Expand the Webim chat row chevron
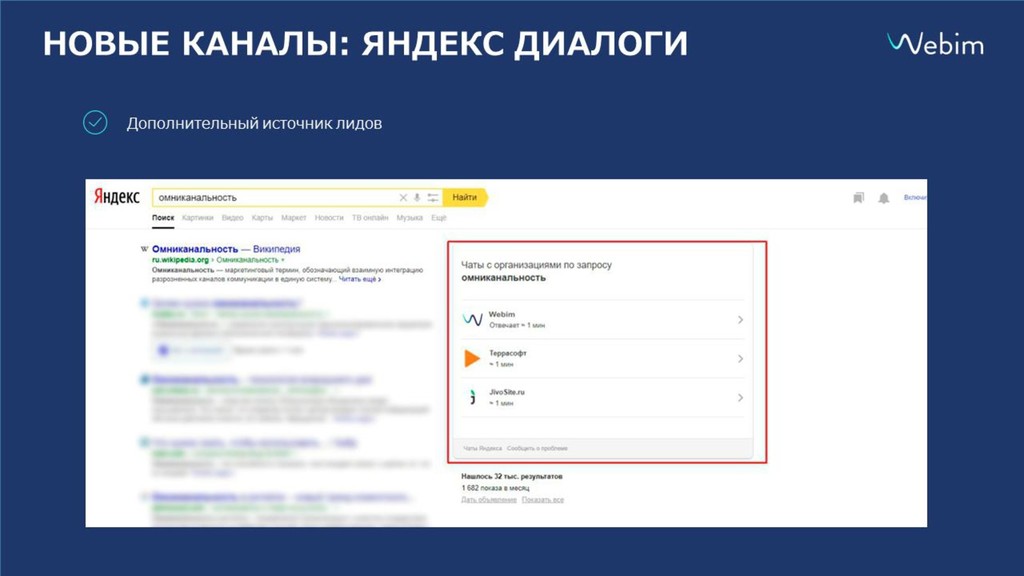1024x576 pixels. tap(740, 319)
